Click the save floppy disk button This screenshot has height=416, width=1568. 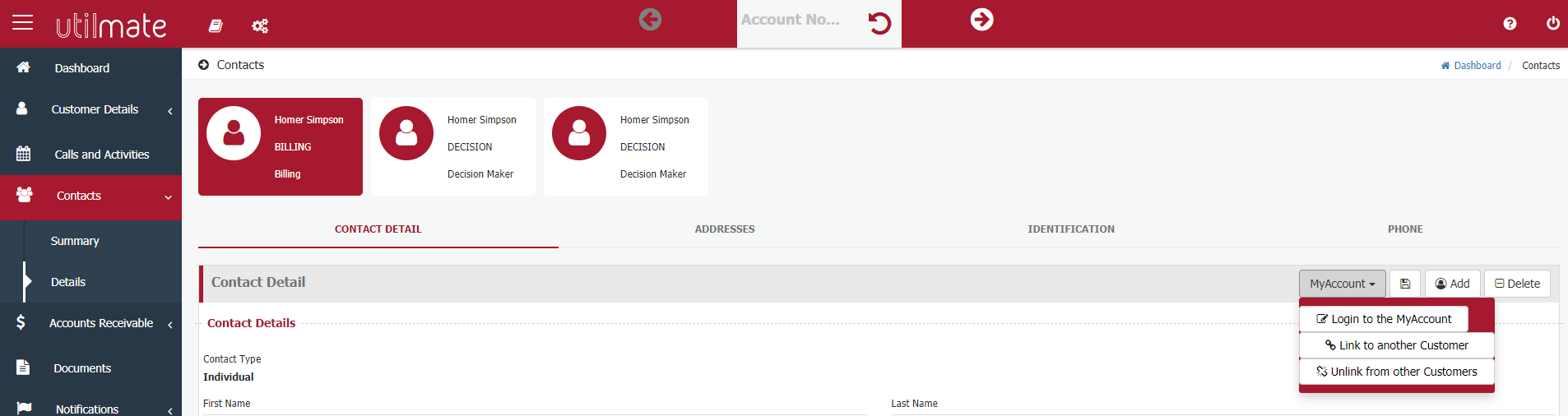[x=1405, y=284]
